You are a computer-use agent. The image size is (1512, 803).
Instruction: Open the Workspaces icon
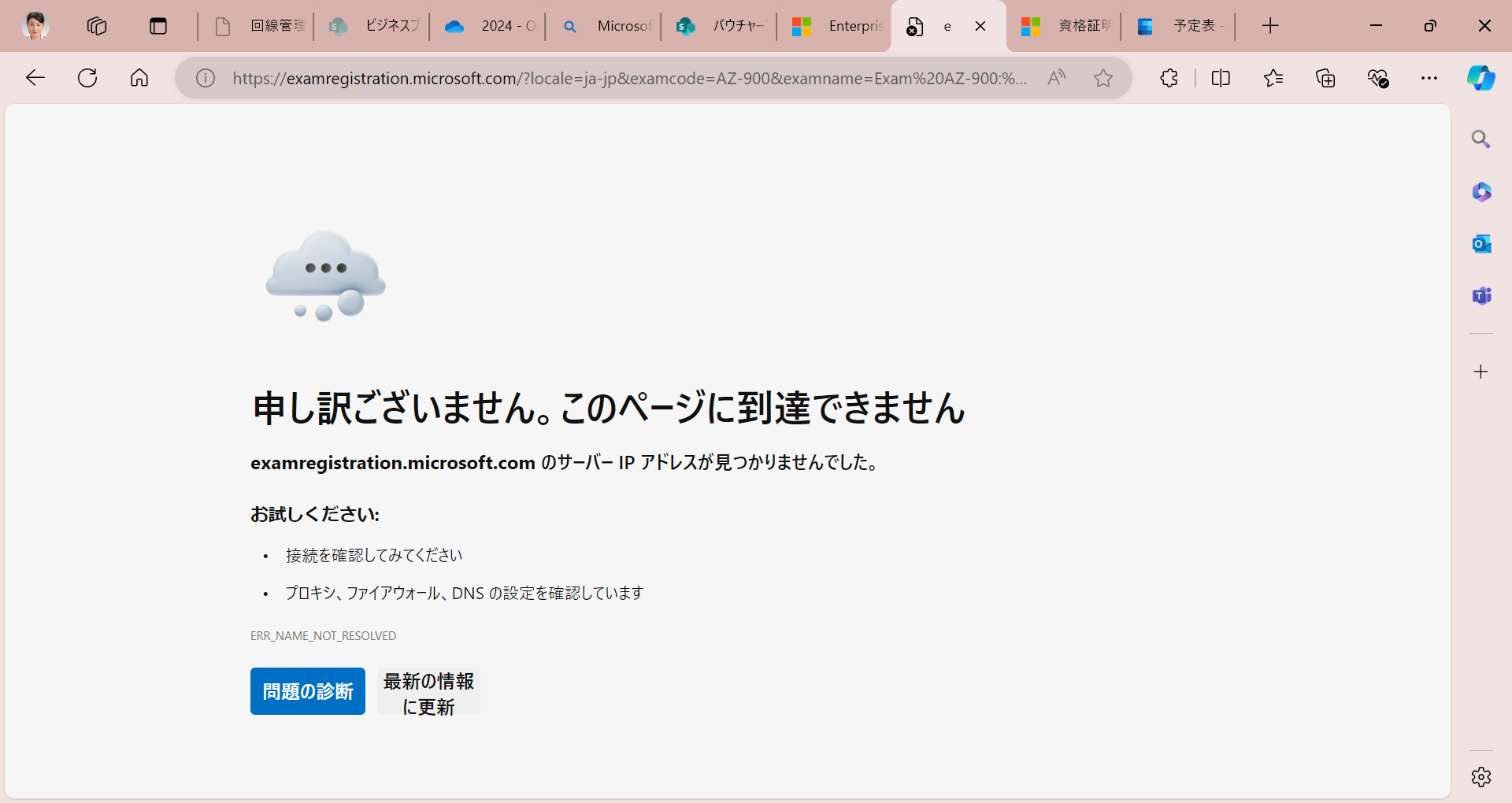[96, 26]
